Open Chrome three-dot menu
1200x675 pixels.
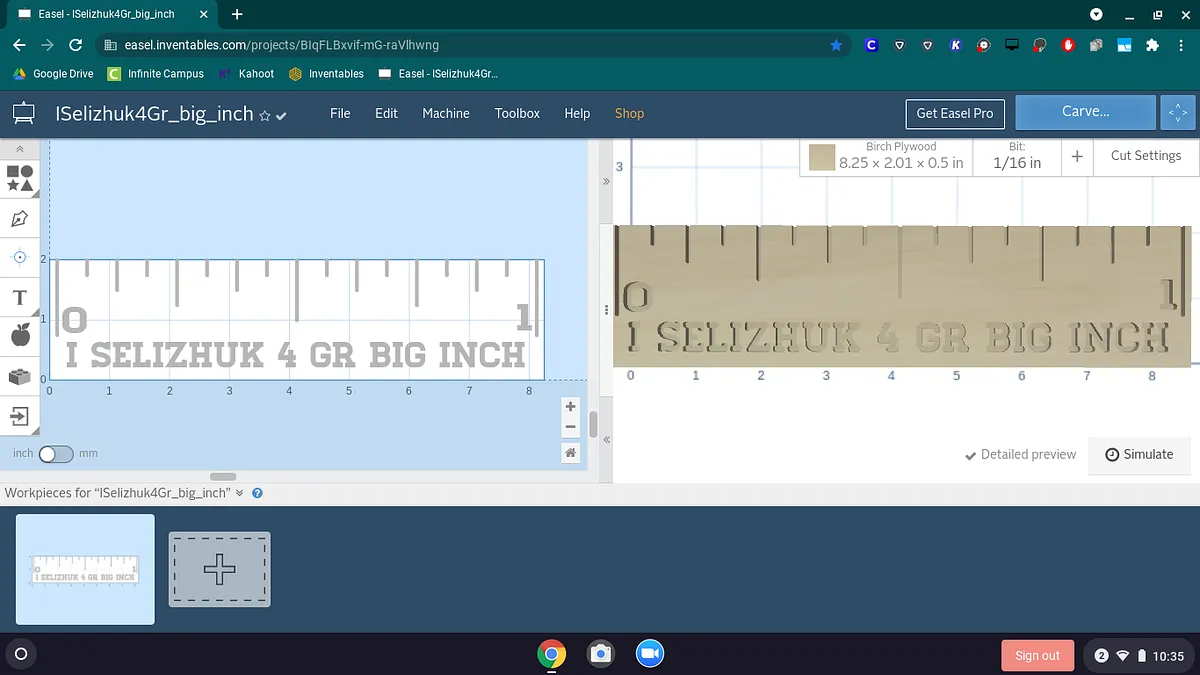pos(1183,45)
